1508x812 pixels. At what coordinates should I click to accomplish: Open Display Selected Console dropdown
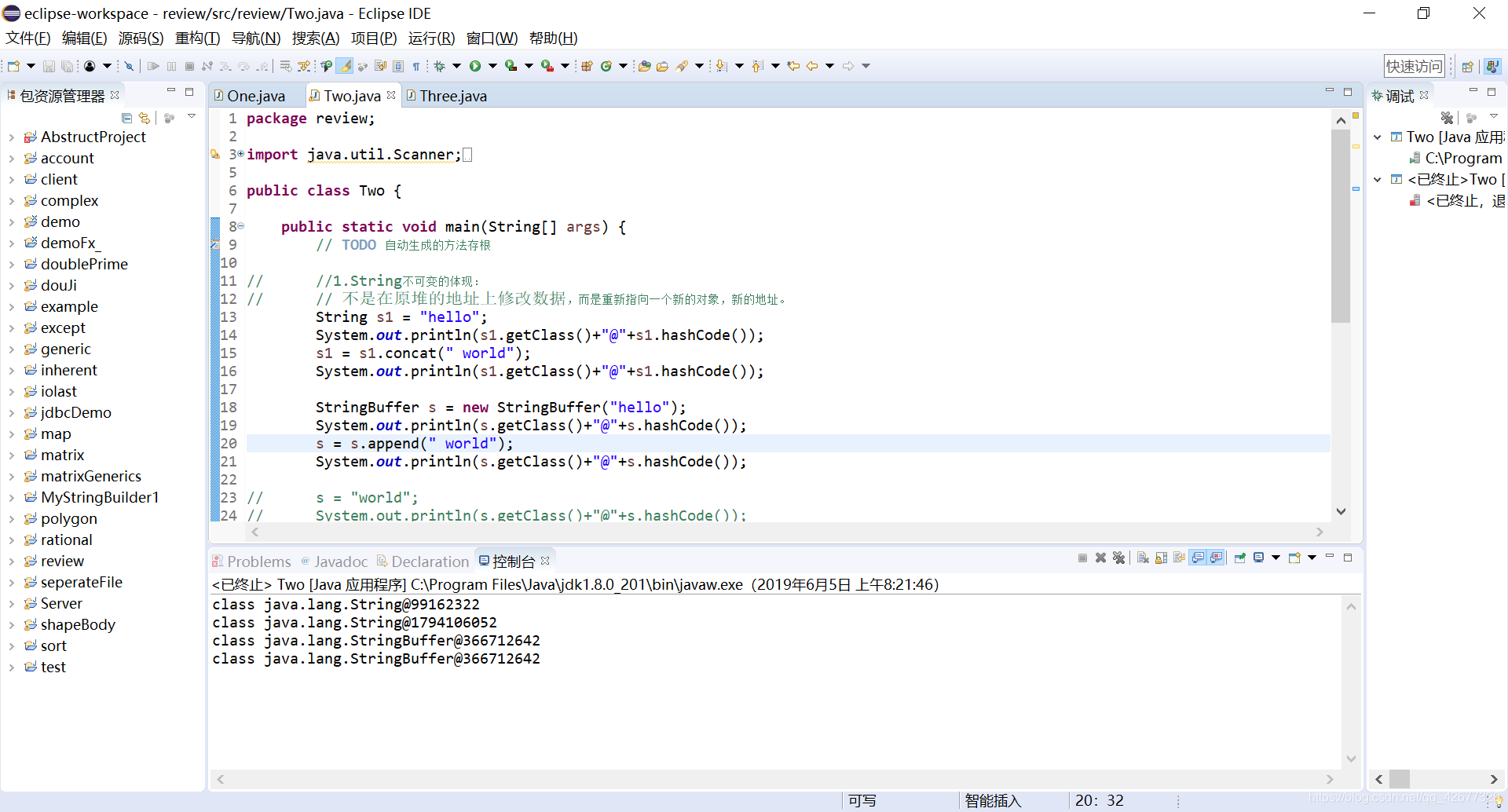(1276, 558)
